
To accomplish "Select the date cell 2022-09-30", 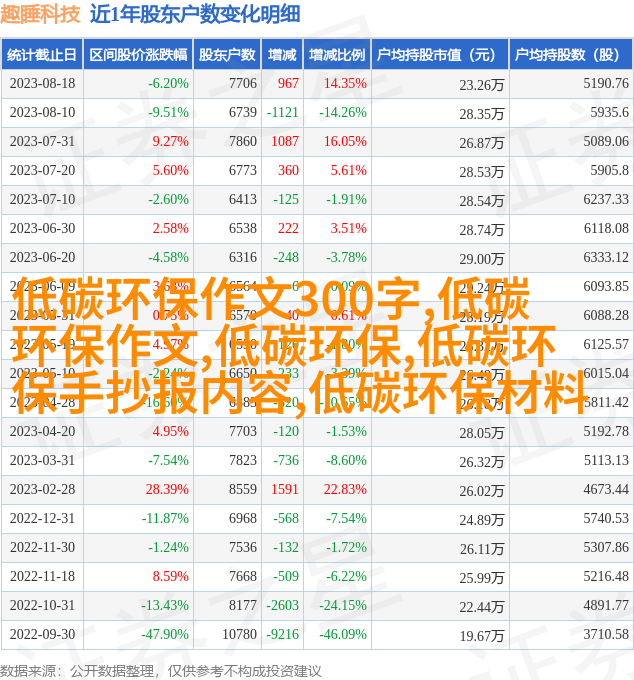I will pyautogui.click(x=42, y=635).
